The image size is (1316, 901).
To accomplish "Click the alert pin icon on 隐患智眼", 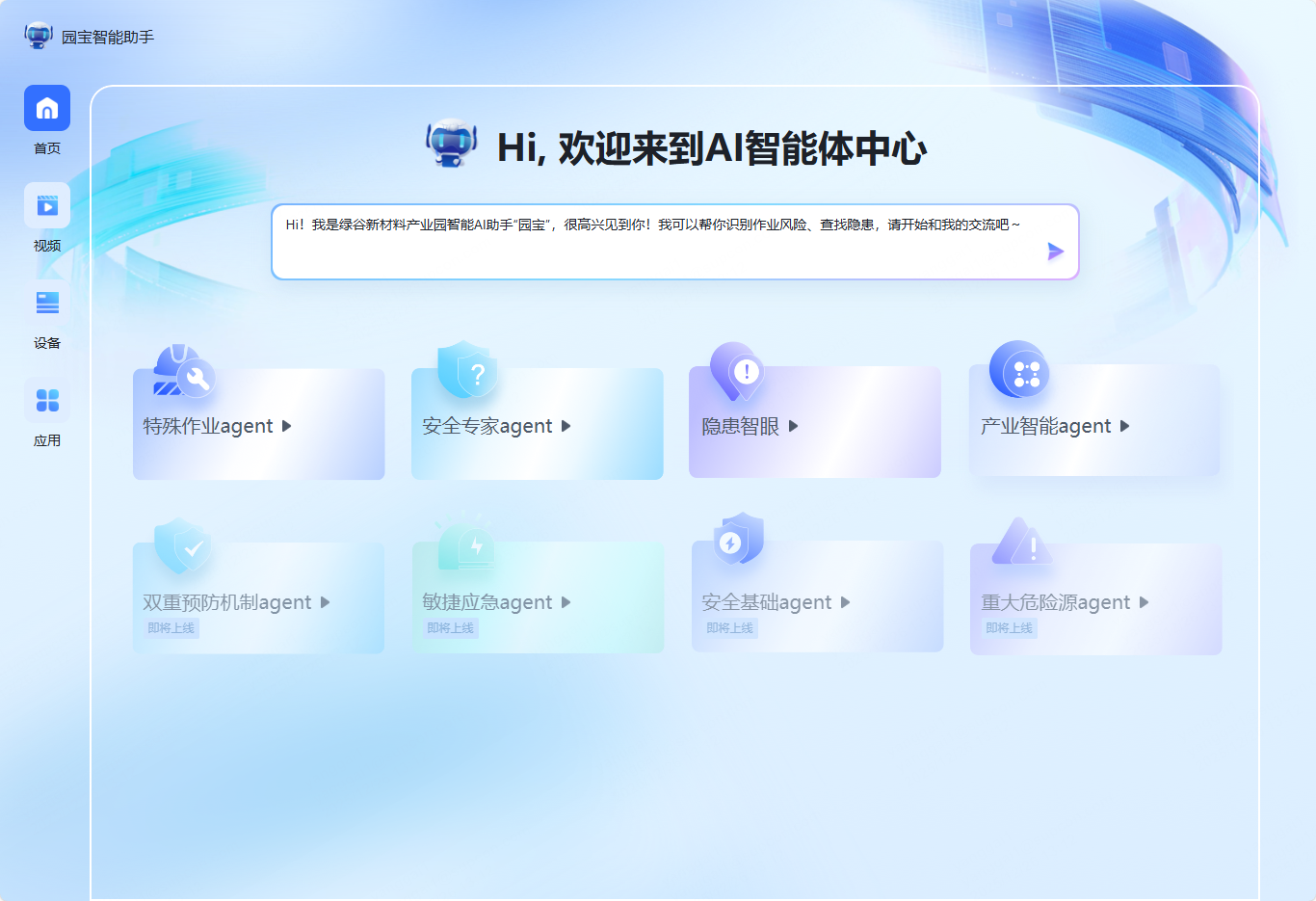I will point(738,371).
